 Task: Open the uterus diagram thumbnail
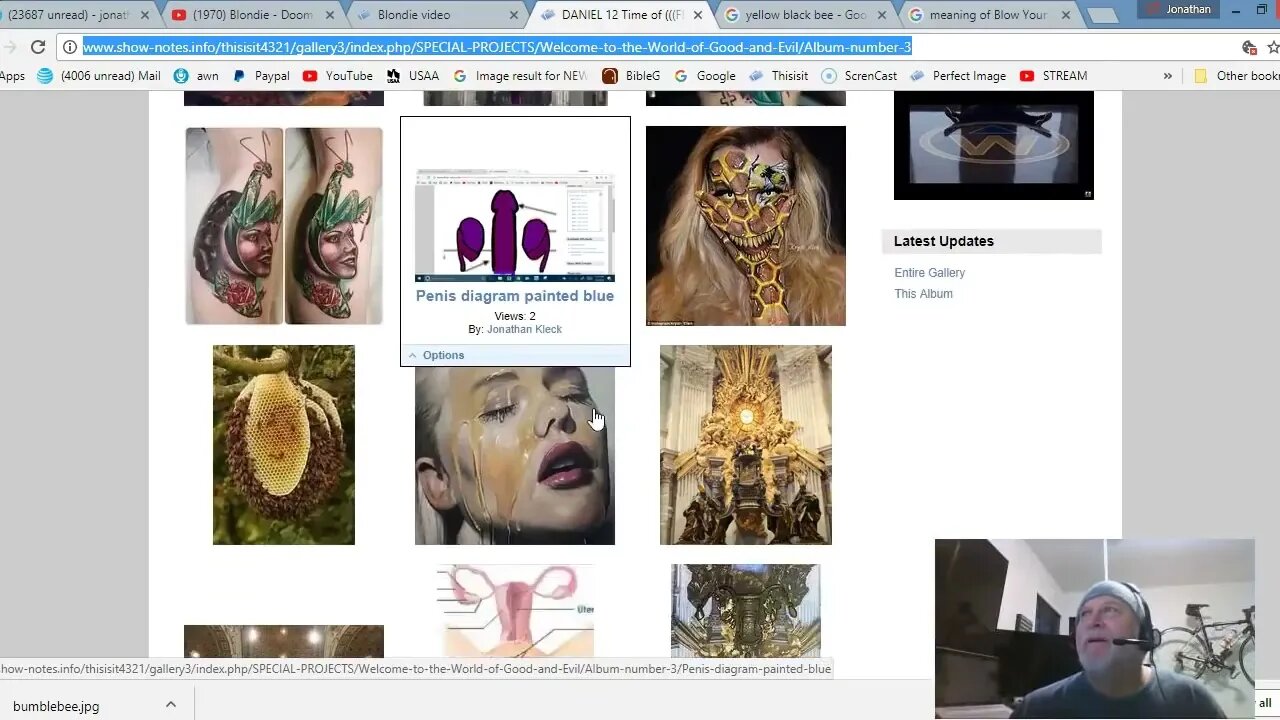515,611
